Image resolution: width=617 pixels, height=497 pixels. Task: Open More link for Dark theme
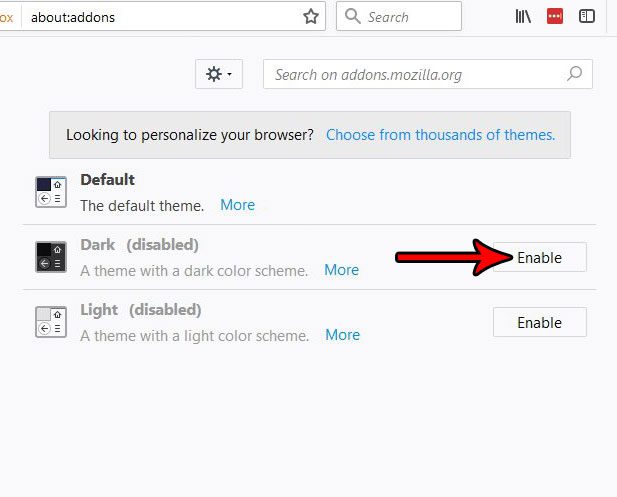pyautogui.click(x=342, y=270)
